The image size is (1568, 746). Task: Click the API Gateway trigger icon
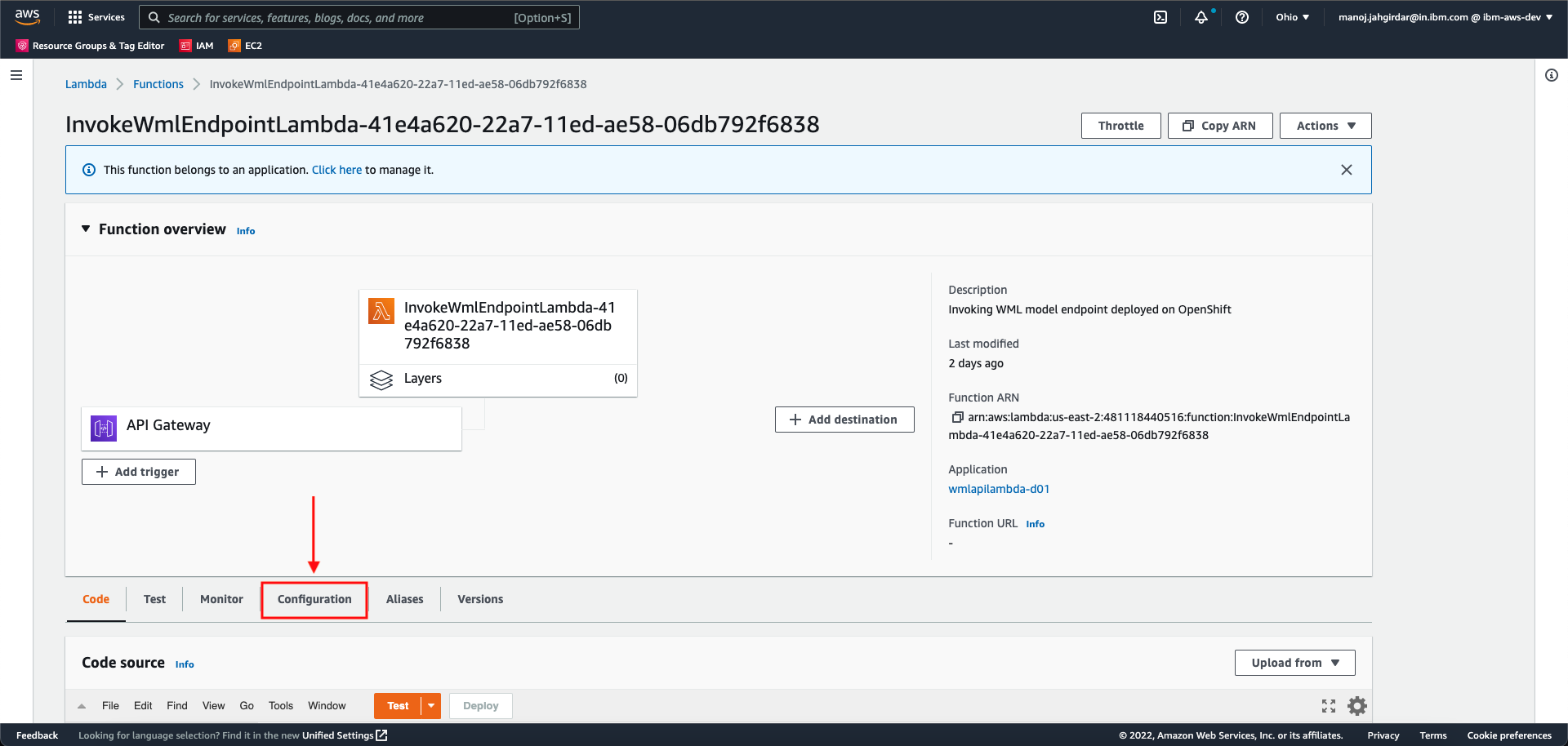click(x=104, y=428)
